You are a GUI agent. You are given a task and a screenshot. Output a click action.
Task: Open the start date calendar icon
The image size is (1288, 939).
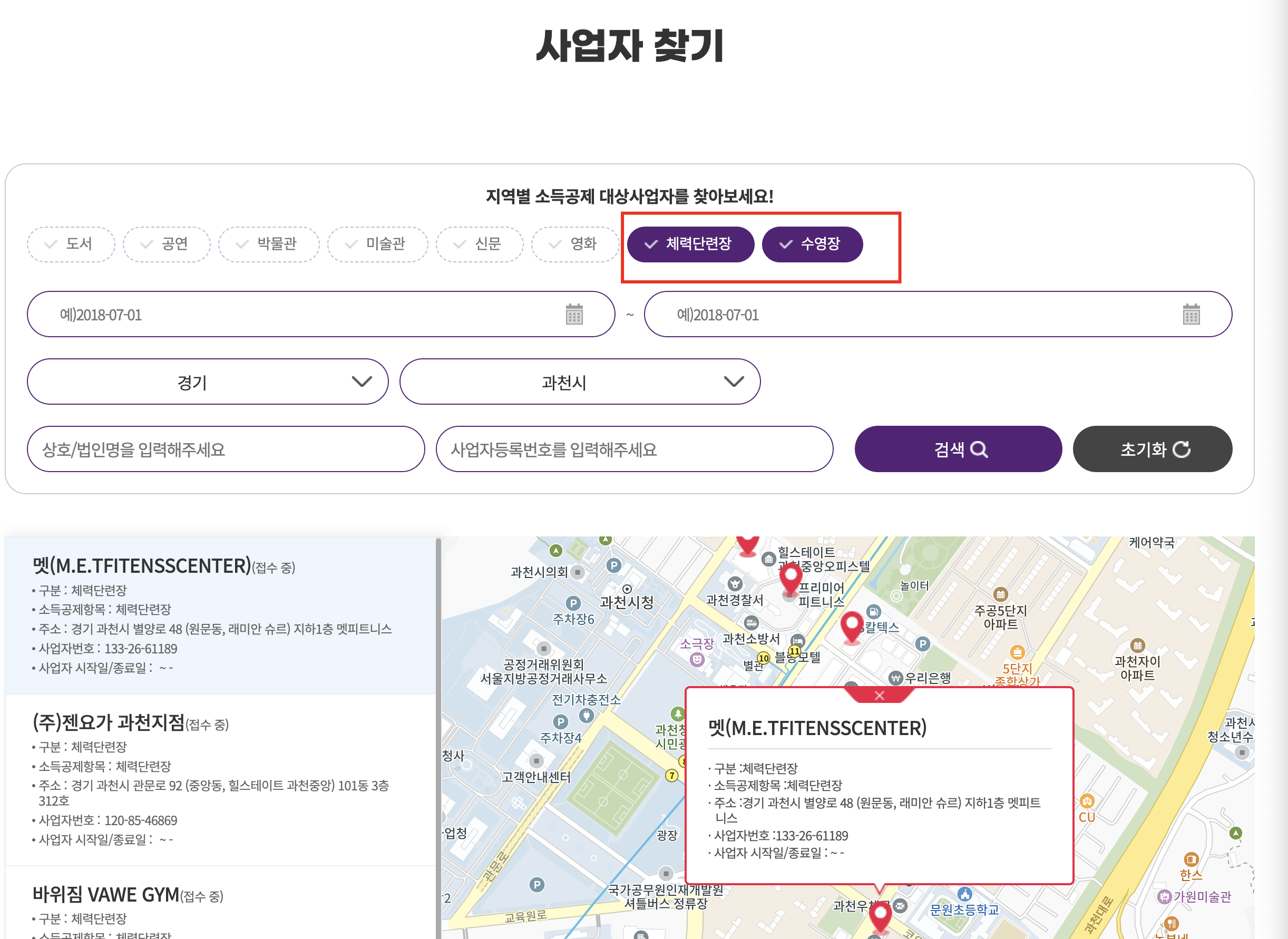(x=574, y=315)
